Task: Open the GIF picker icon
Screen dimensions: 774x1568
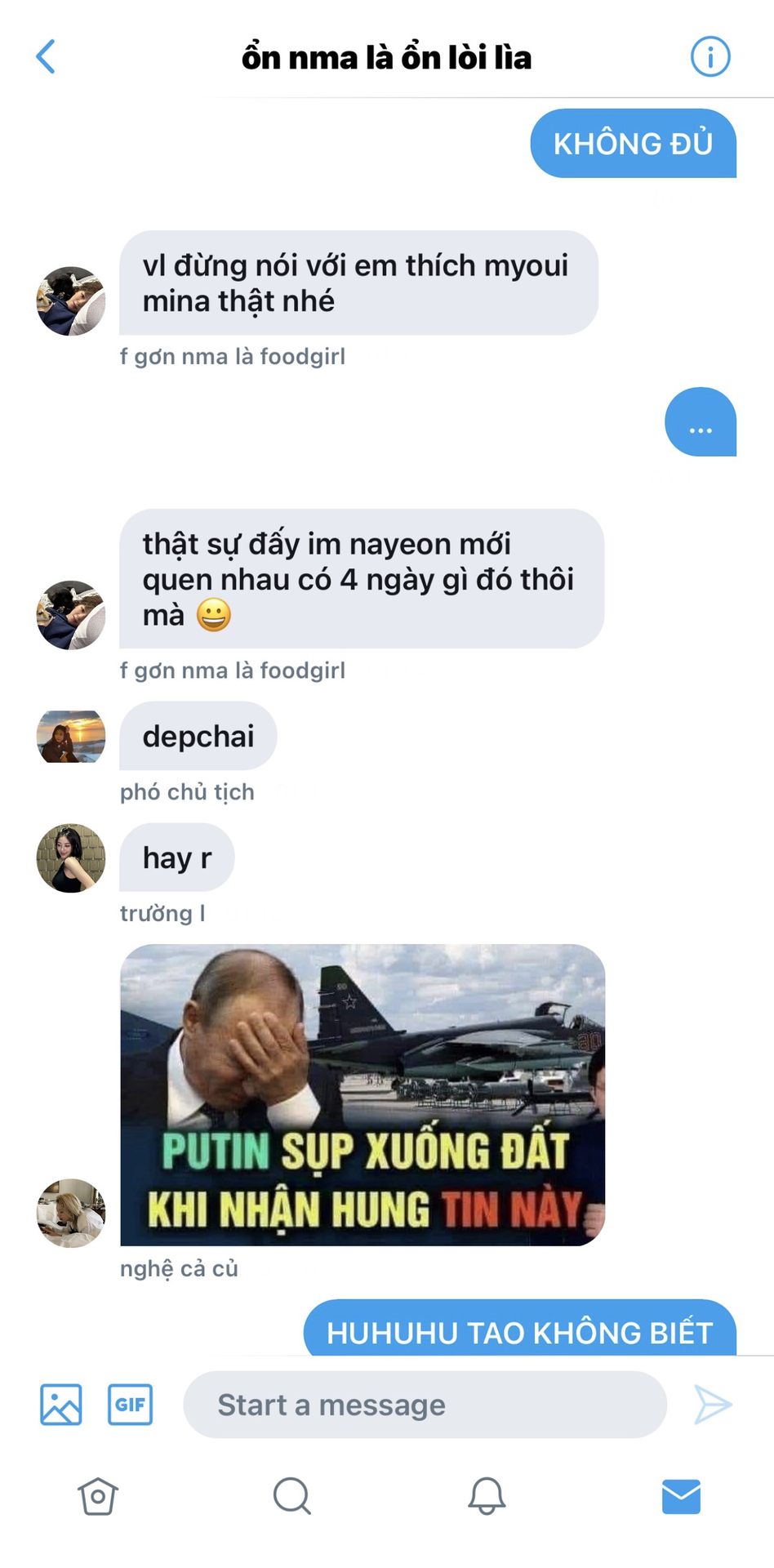Action: [x=131, y=1405]
